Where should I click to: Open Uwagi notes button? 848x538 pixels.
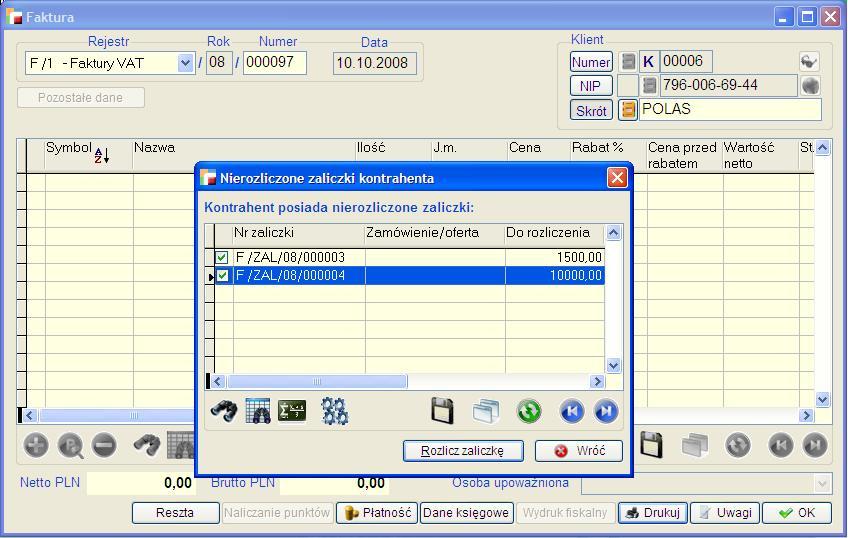[725, 513]
